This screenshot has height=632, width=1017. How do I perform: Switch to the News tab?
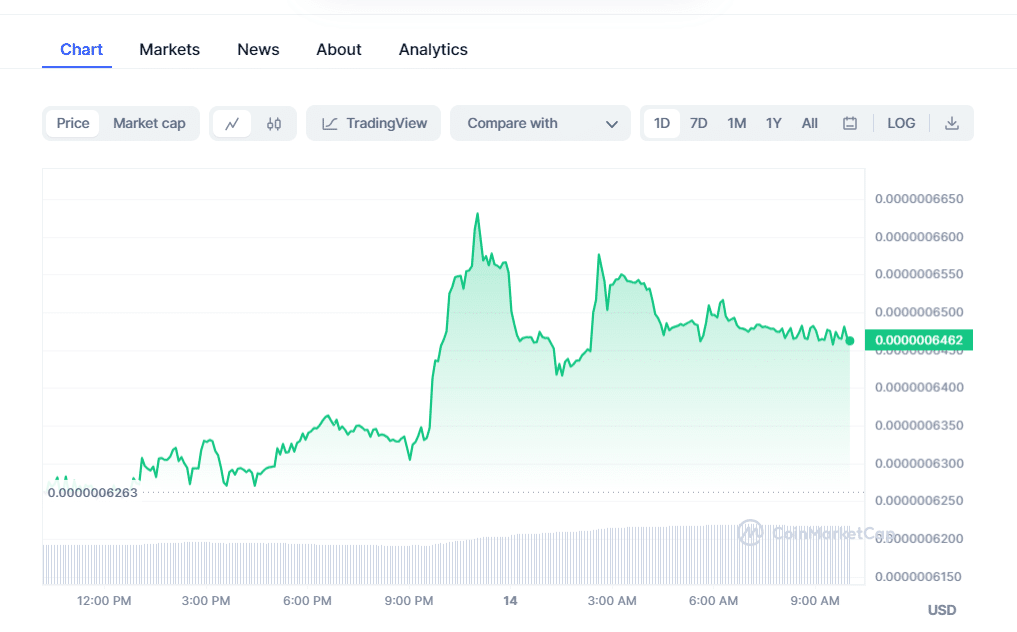tap(258, 50)
